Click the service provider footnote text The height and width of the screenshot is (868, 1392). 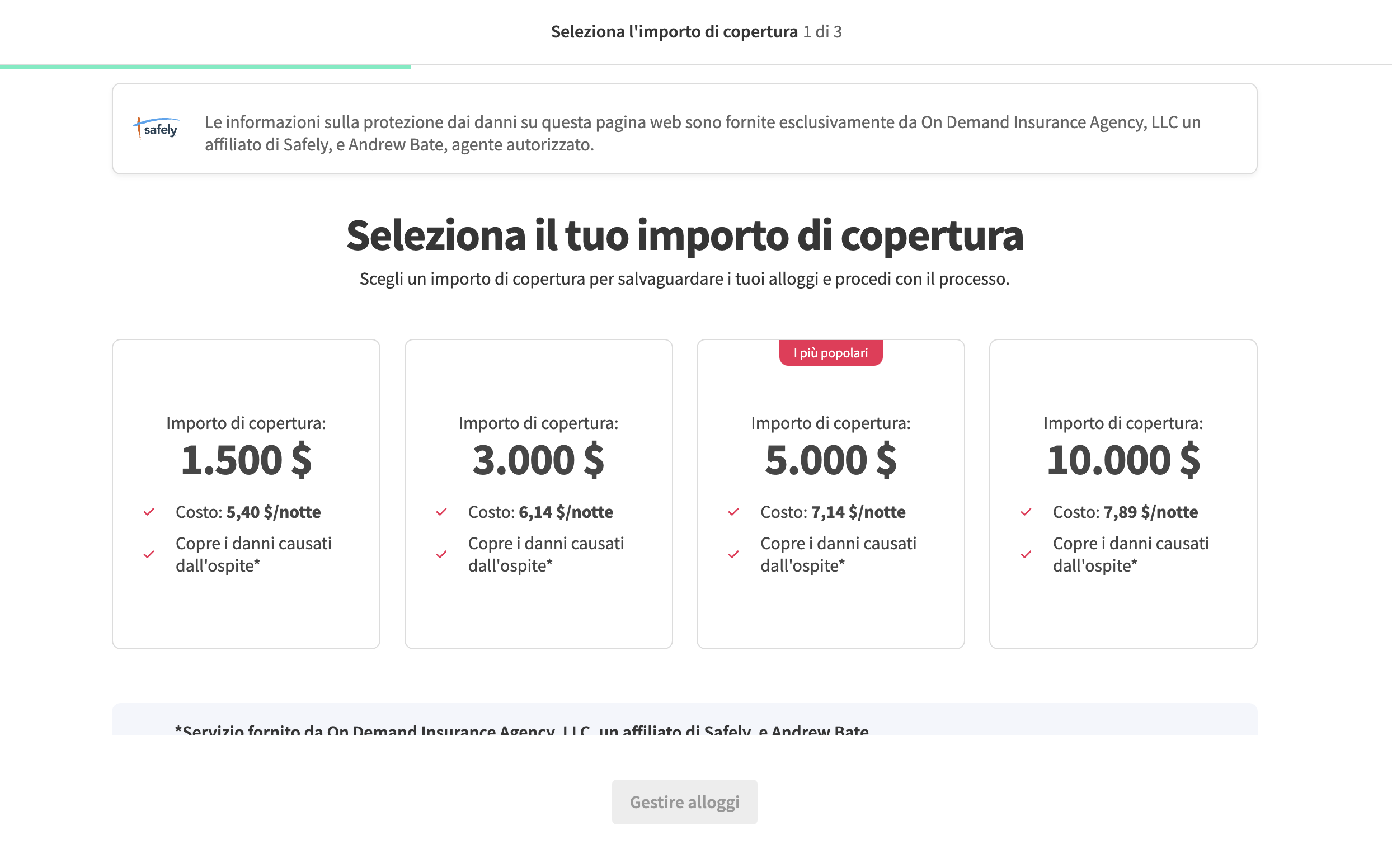click(x=521, y=731)
